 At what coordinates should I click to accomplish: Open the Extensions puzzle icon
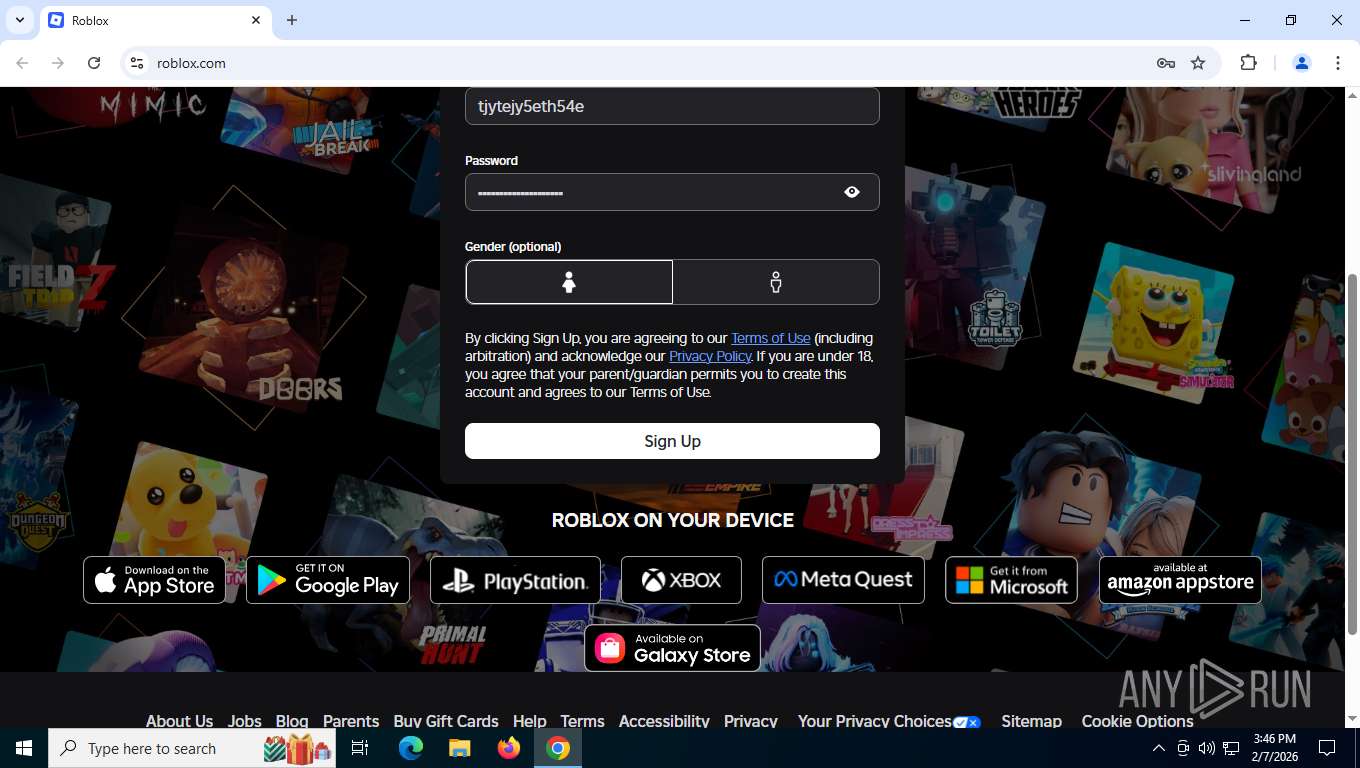[1248, 63]
